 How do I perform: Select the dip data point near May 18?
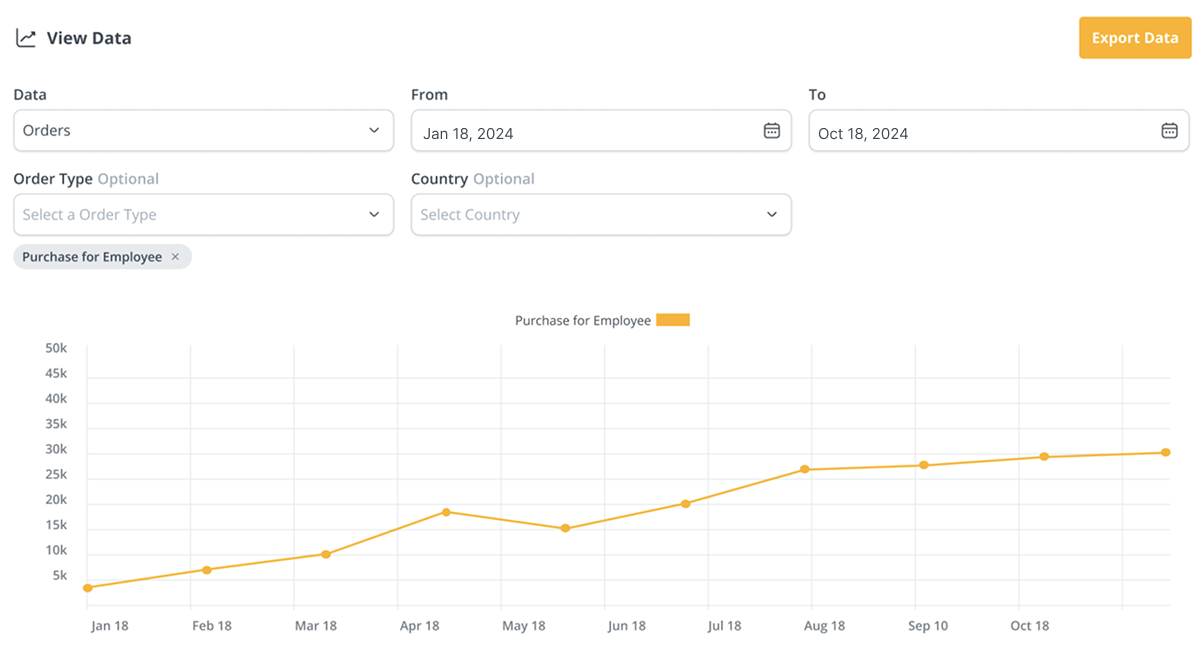pyautogui.click(x=565, y=528)
